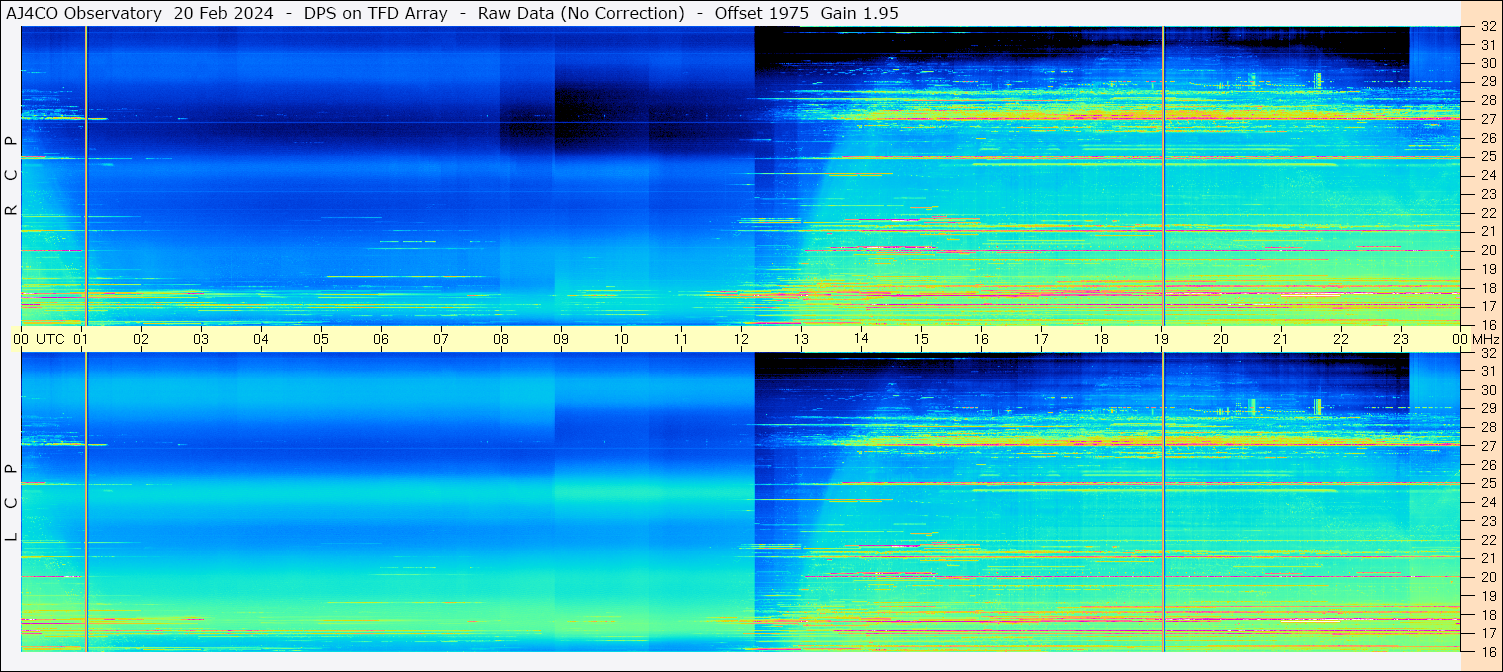The image size is (1503, 672).
Task: Click the pink vertical marker in LCP panel
Action: pos(1163,502)
